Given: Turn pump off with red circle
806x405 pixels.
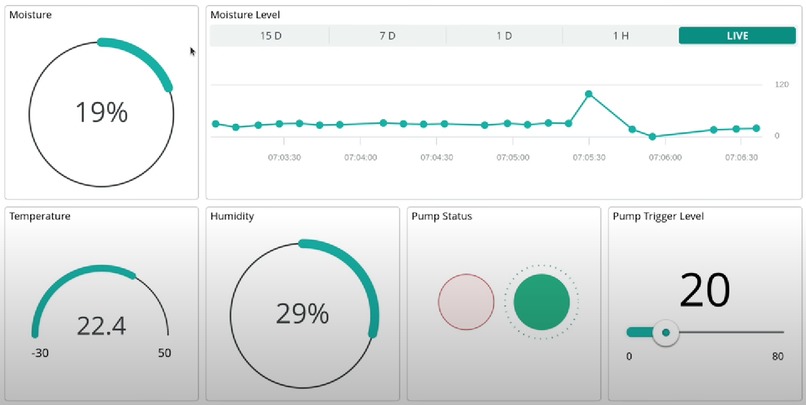Looking at the screenshot, I should point(466,302).
